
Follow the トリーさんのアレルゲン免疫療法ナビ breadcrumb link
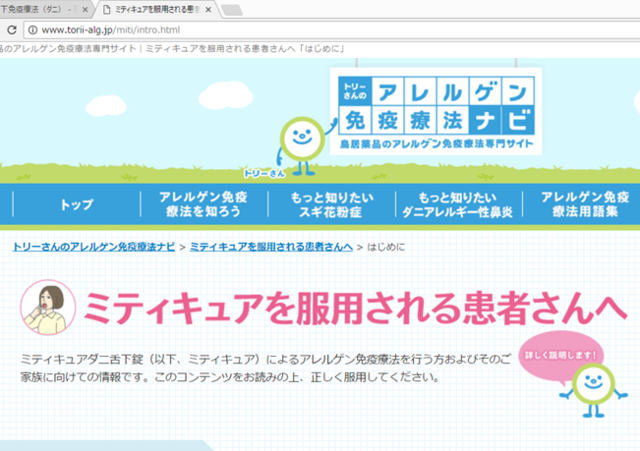tap(94, 247)
